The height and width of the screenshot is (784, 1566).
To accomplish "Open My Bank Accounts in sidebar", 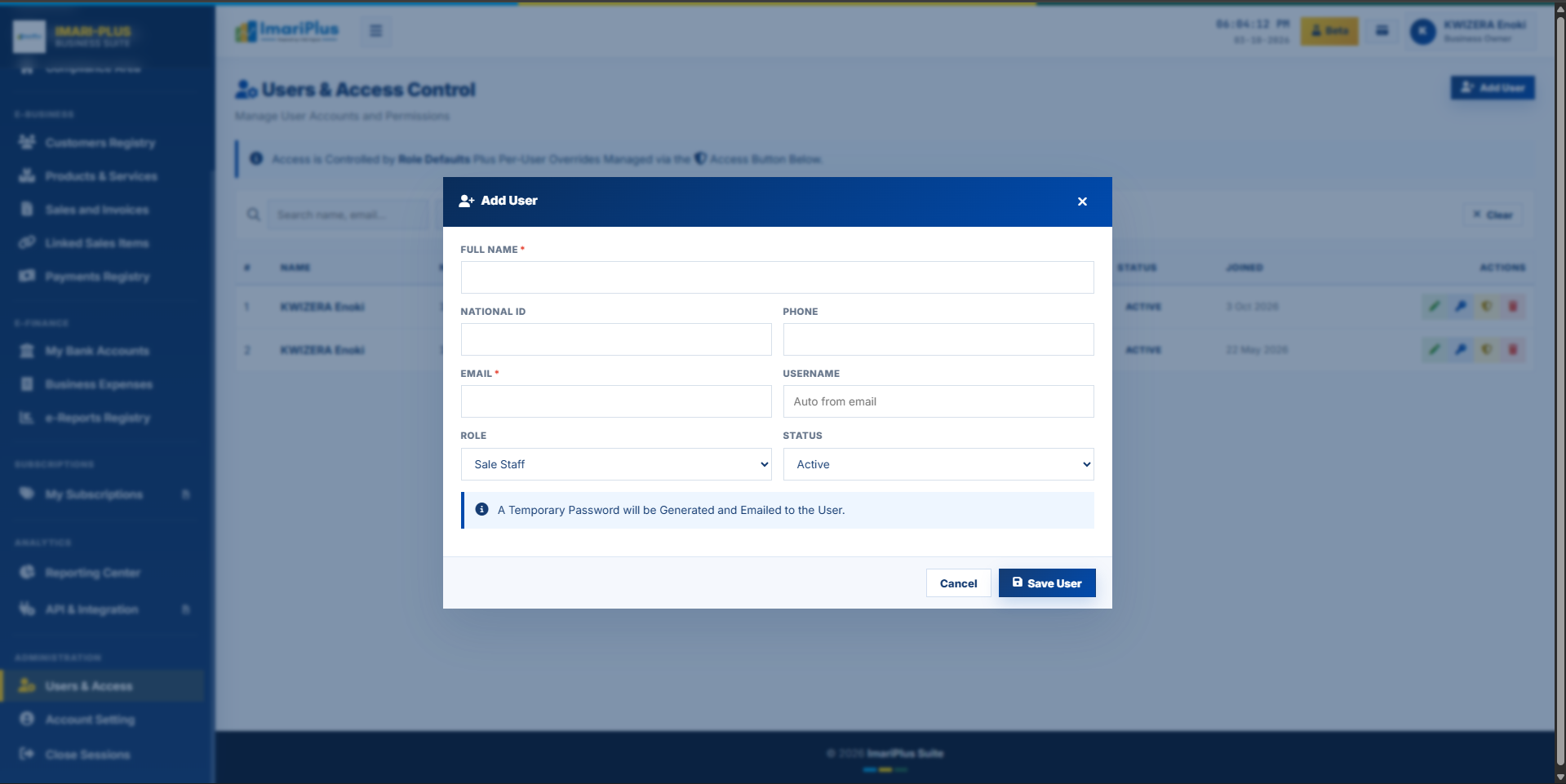I will pos(102,351).
